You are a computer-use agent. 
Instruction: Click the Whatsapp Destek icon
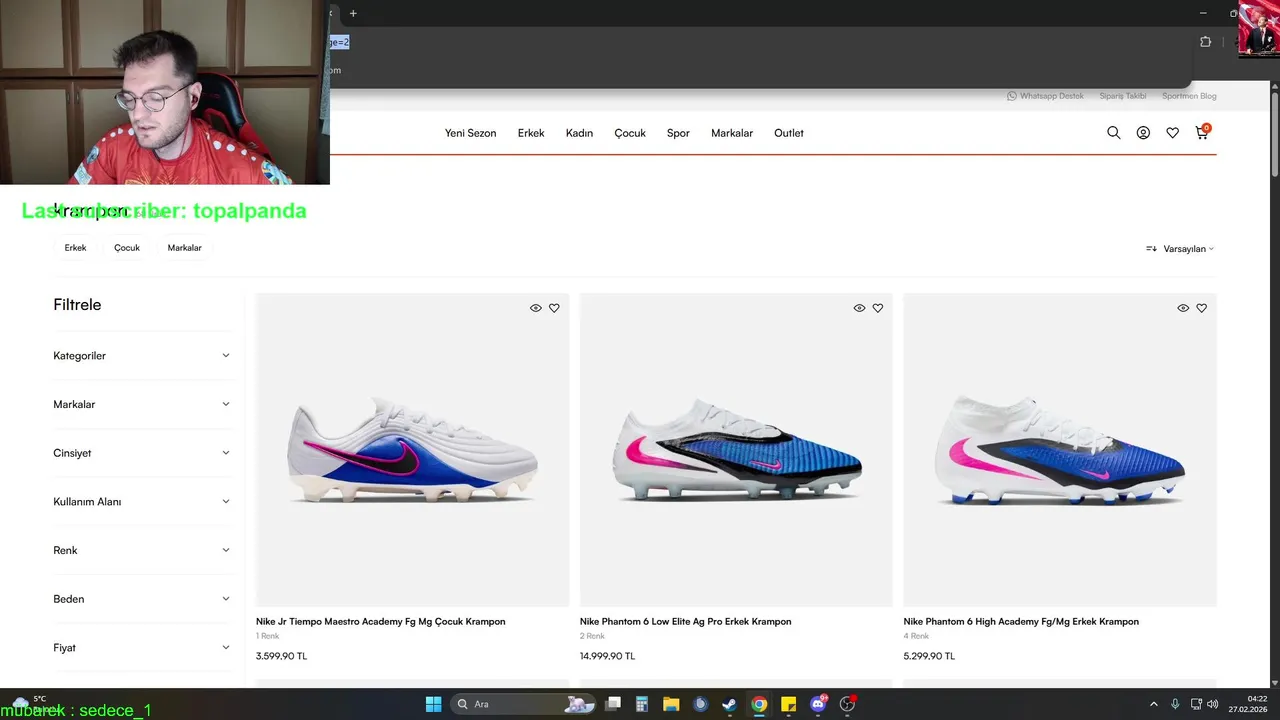[x=1012, y=96]
